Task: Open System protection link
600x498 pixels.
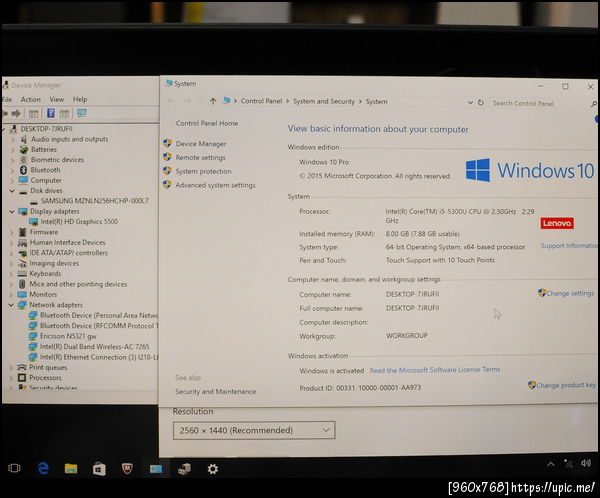Action: click(x=203, y=171)
